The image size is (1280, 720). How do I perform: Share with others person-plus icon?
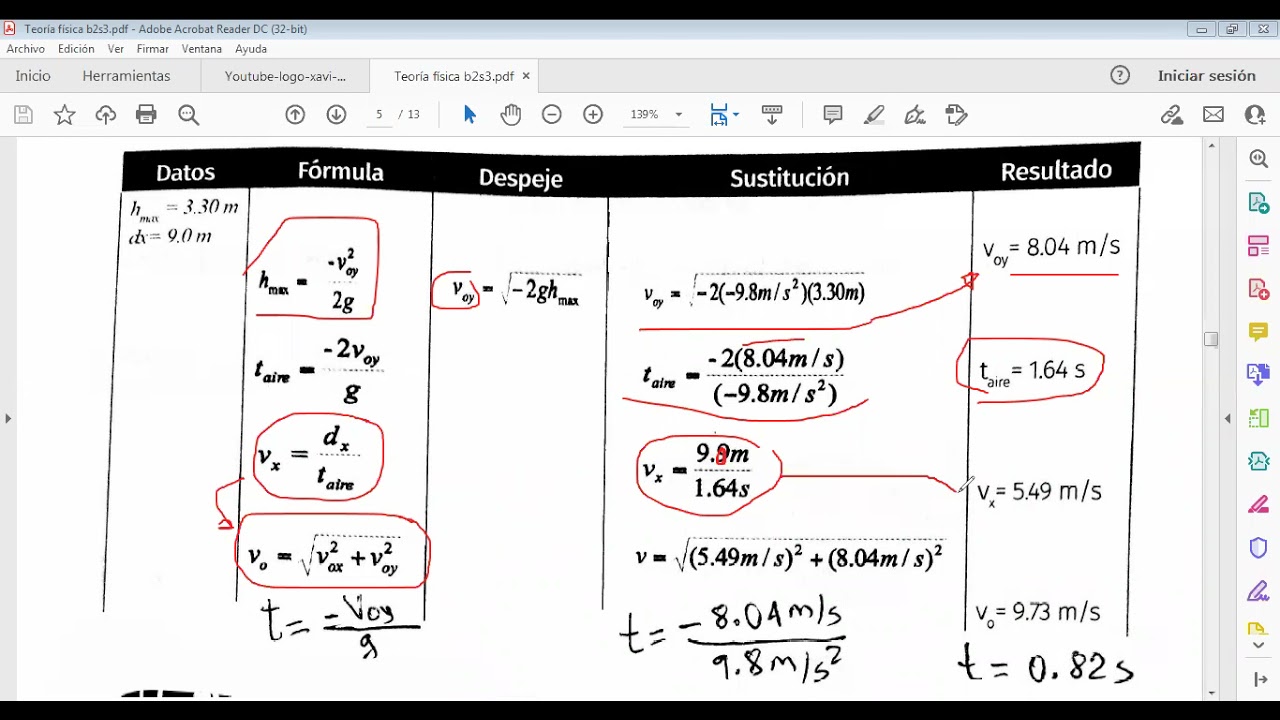pyautogui.click(x=1255, y=115)
